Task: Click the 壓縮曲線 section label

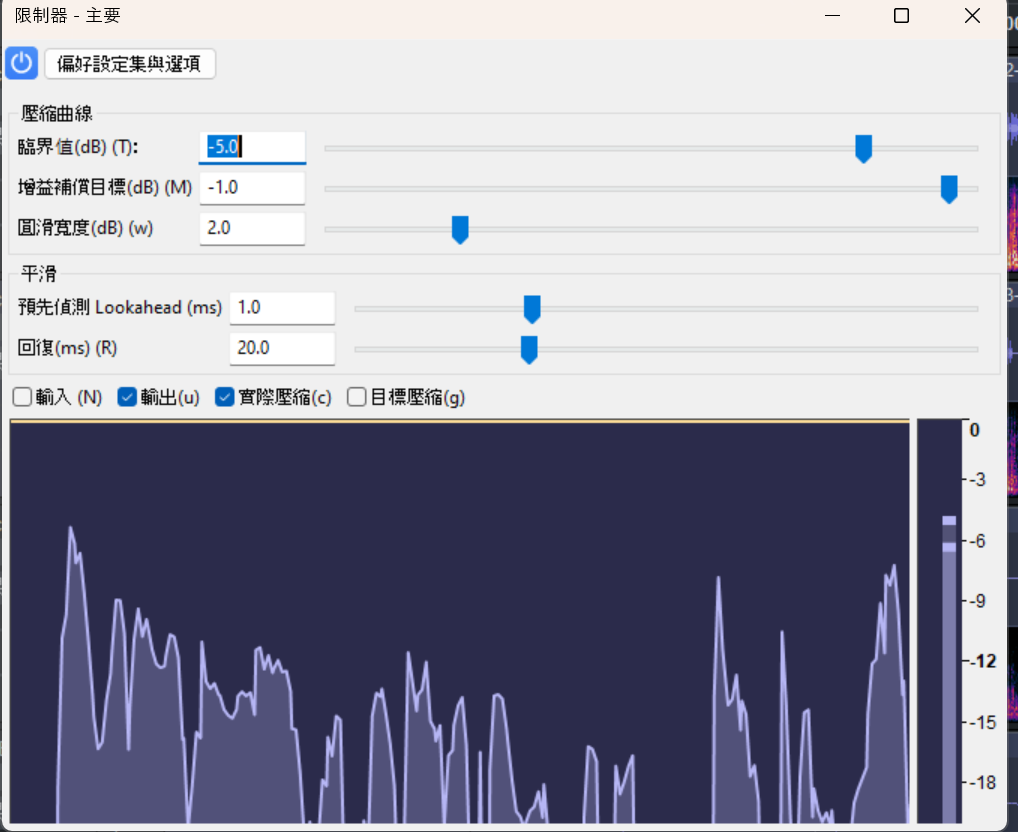Action: tap(57, 114)
